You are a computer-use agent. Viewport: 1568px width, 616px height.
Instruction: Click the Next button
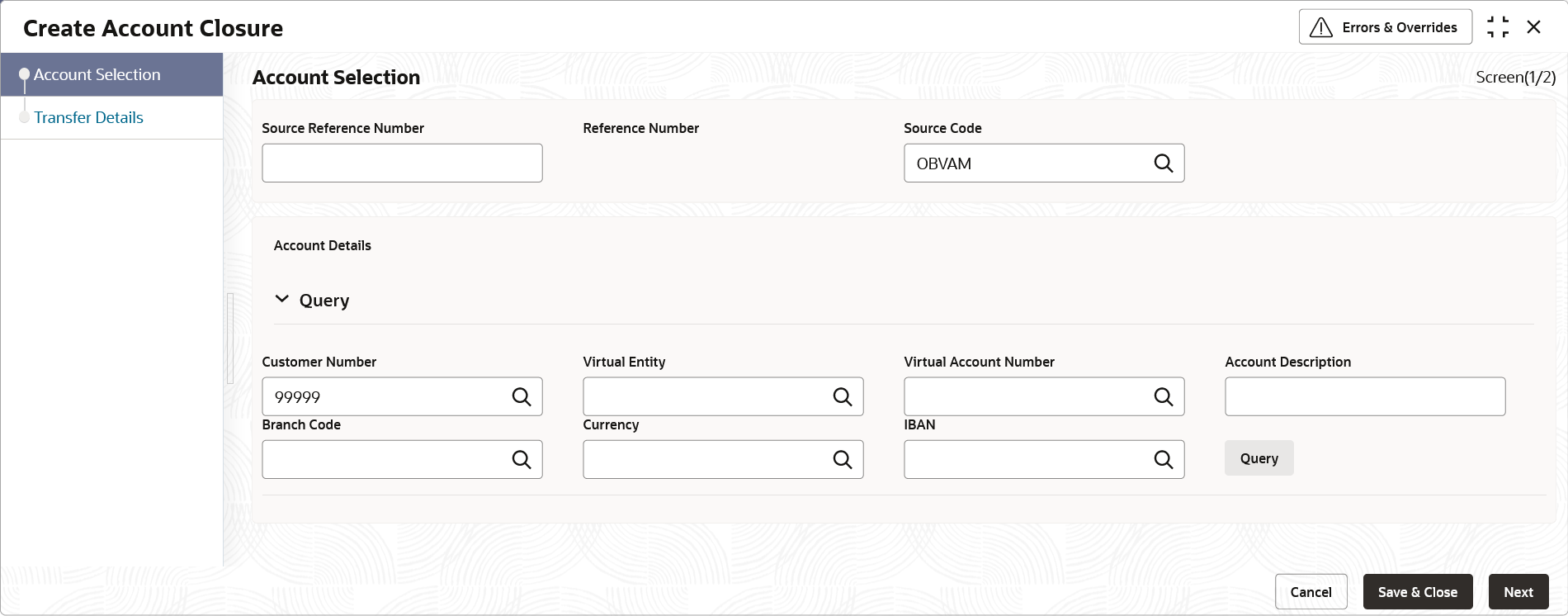1518,592
